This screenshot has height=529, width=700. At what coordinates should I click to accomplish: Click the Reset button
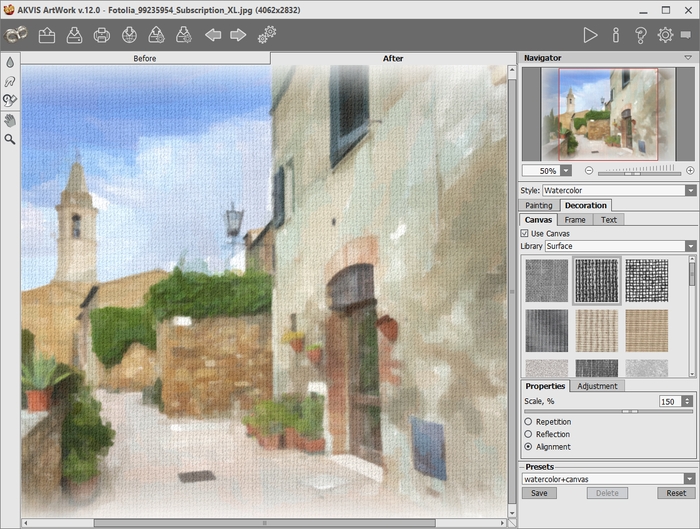[676, 493]
